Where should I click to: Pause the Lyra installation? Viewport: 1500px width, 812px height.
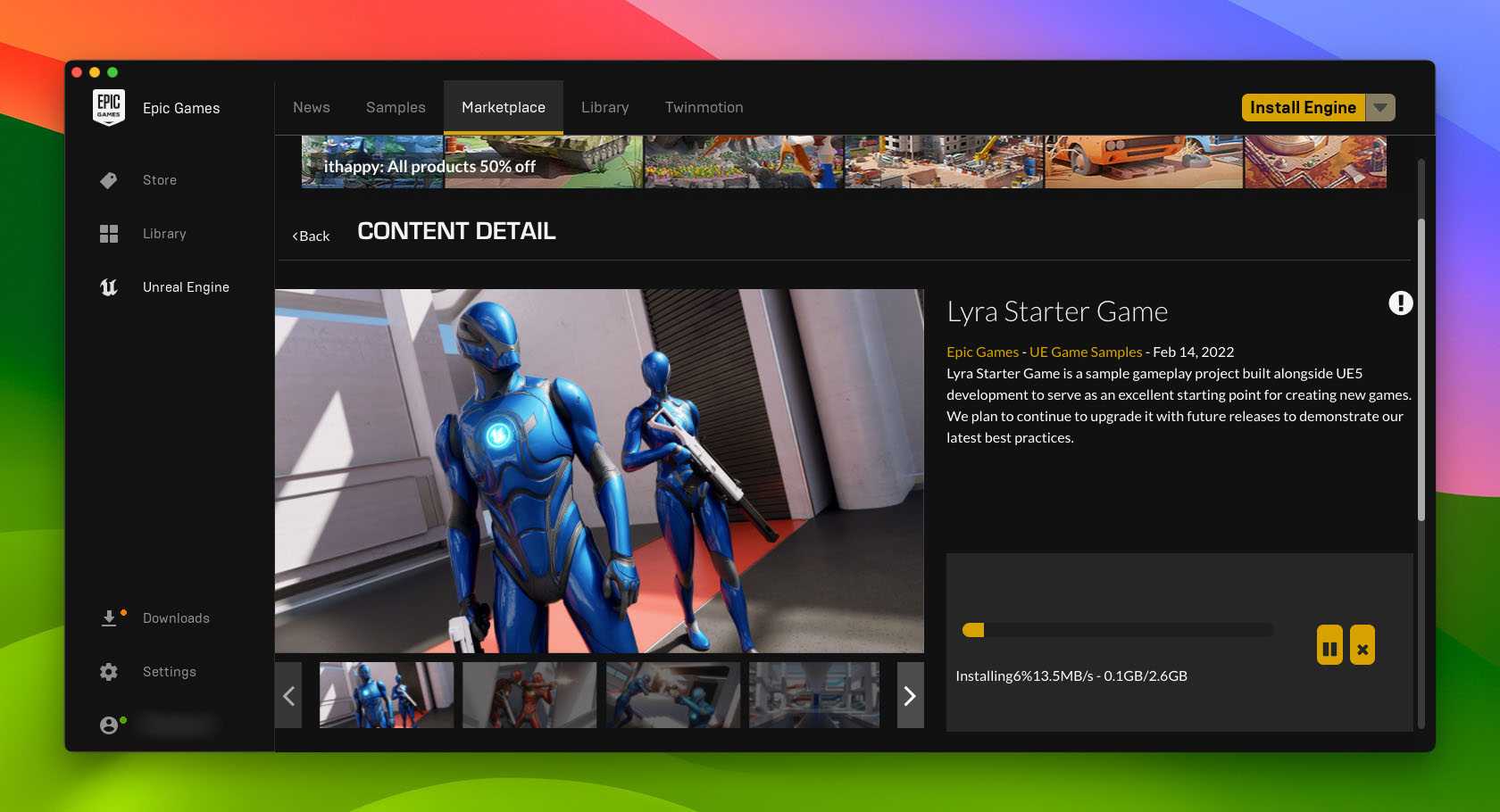[1329, 645]
